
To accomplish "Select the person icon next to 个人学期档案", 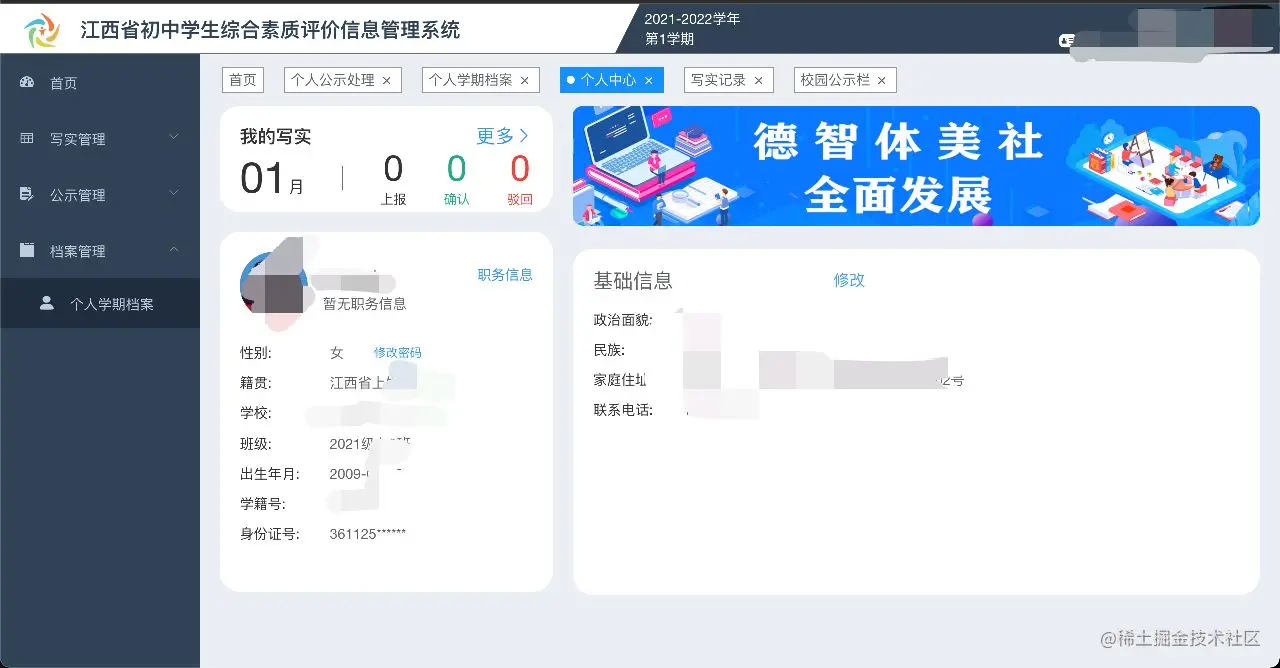I will click(x=49, y=303).
